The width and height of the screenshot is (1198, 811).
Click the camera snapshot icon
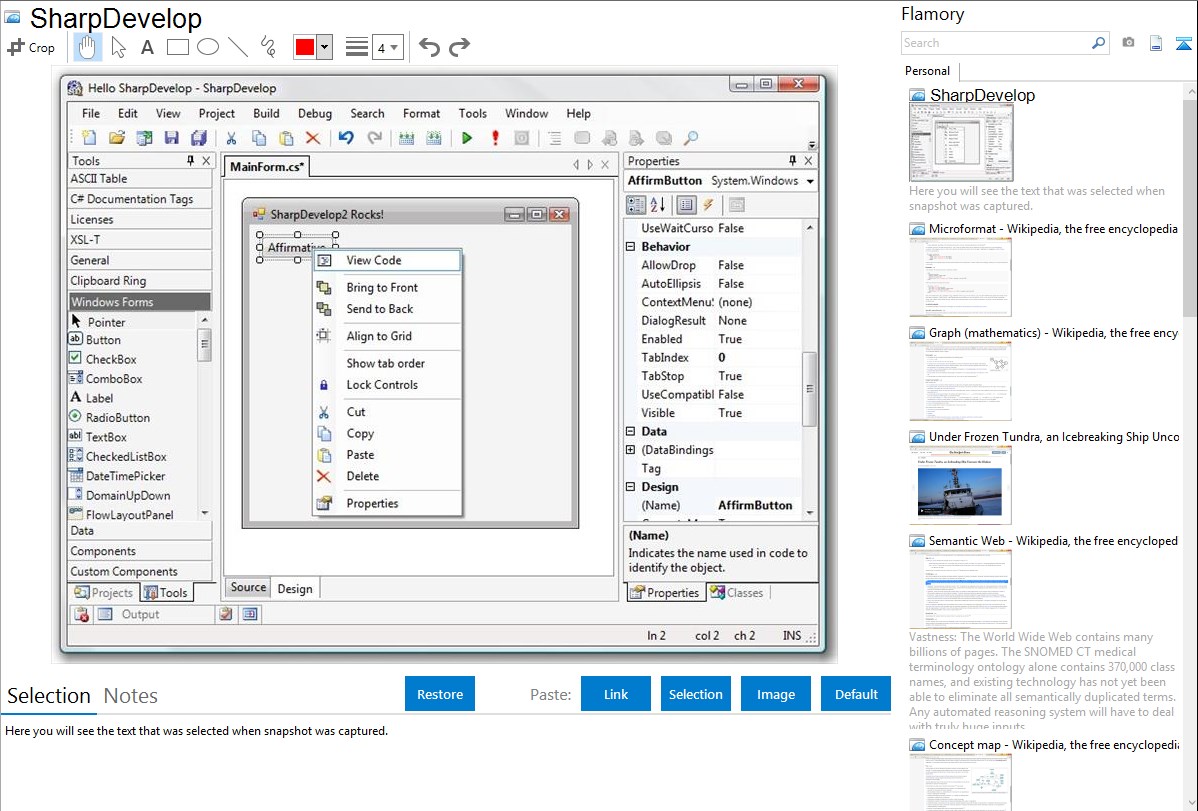1128,43
